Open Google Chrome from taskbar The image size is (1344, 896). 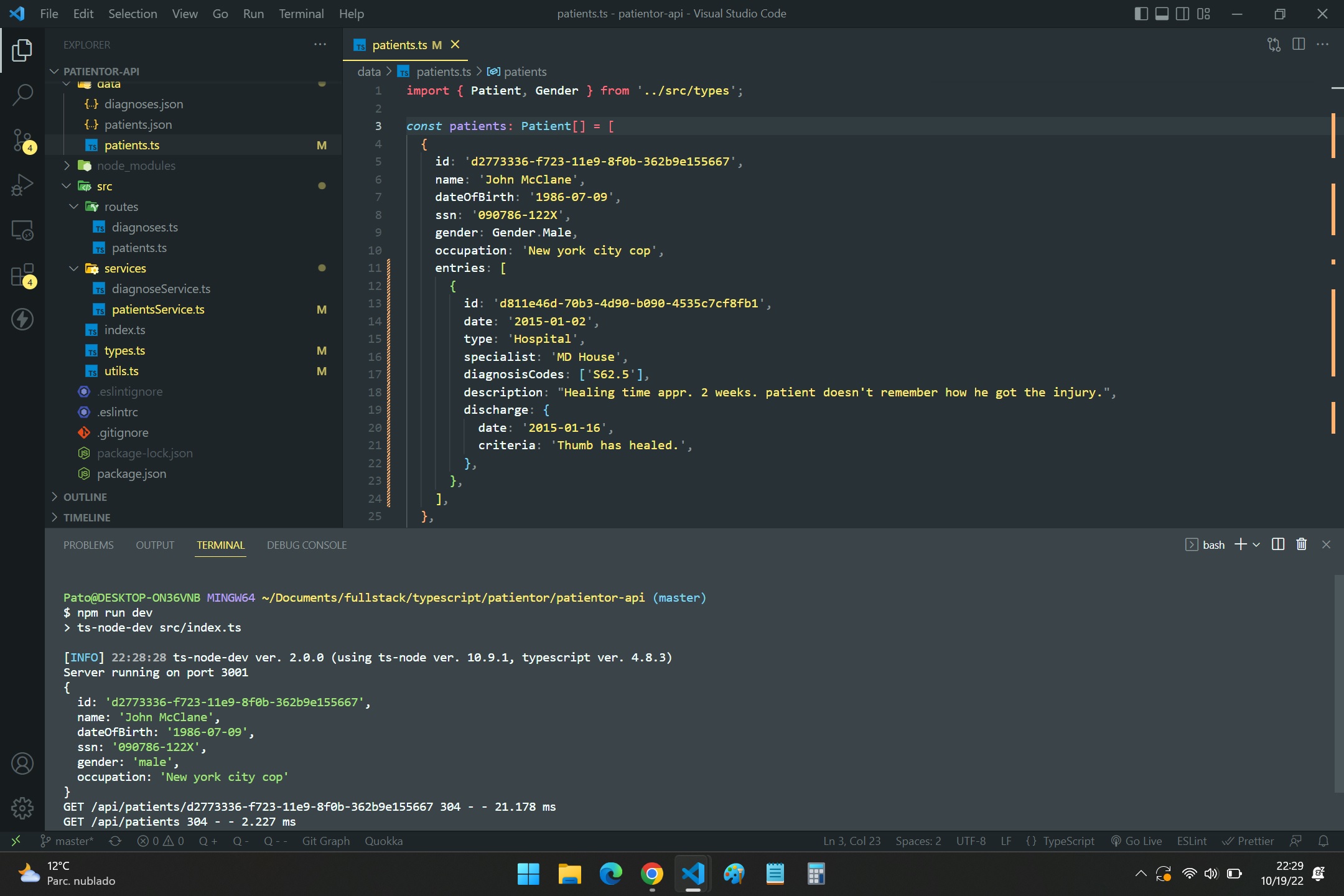click(651, 874)
